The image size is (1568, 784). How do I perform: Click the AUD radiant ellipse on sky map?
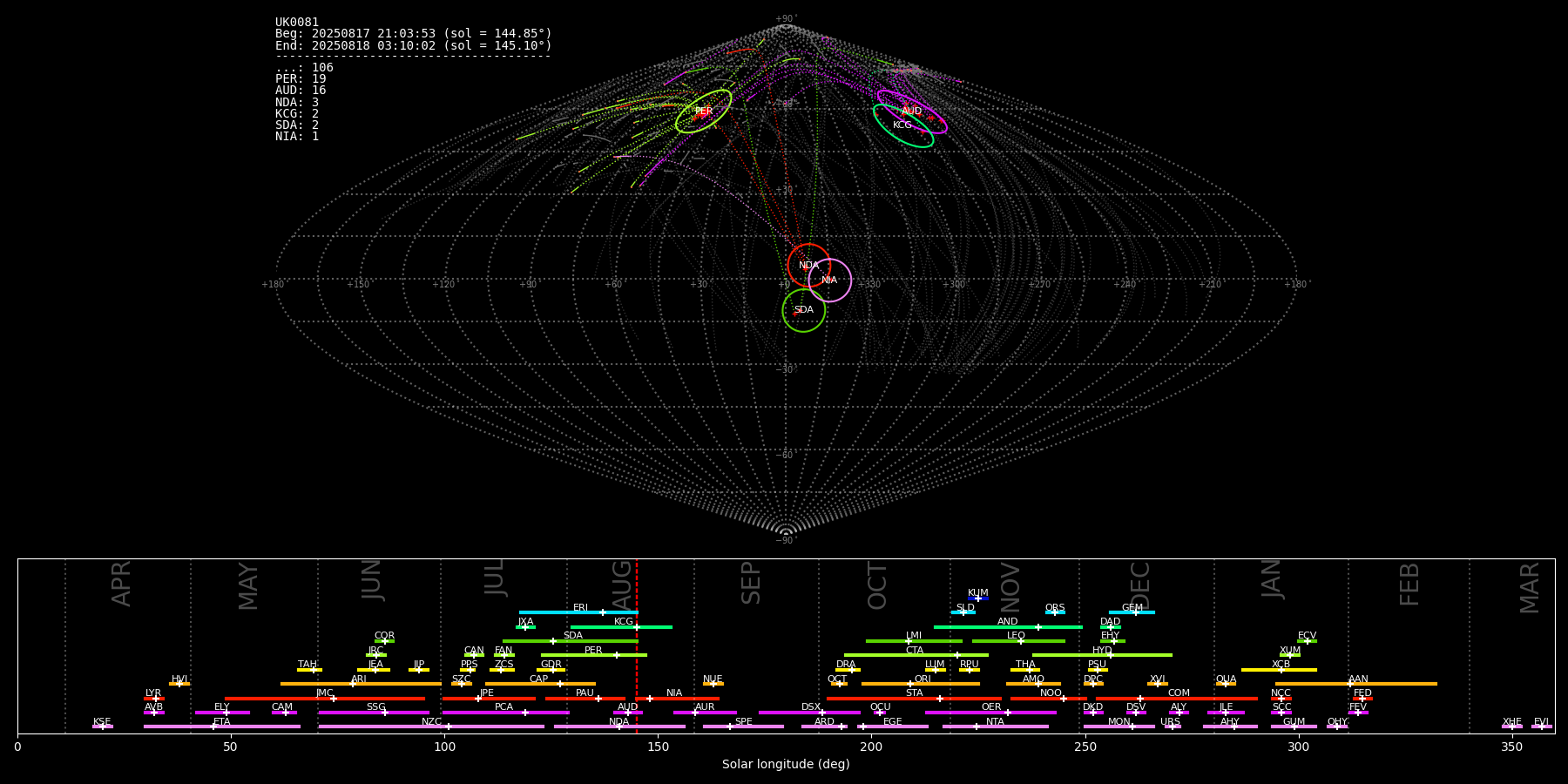tap(911, 112)
